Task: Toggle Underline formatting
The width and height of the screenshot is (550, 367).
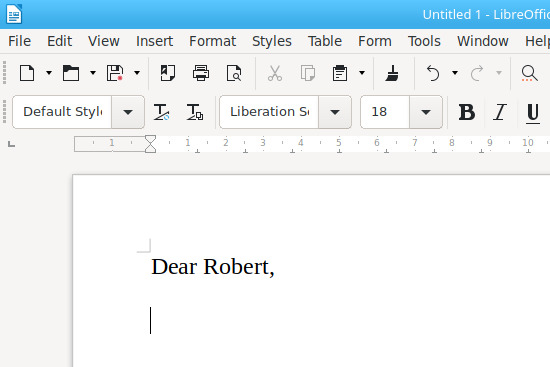Action: pyautogui.click(x=533, y=113)
